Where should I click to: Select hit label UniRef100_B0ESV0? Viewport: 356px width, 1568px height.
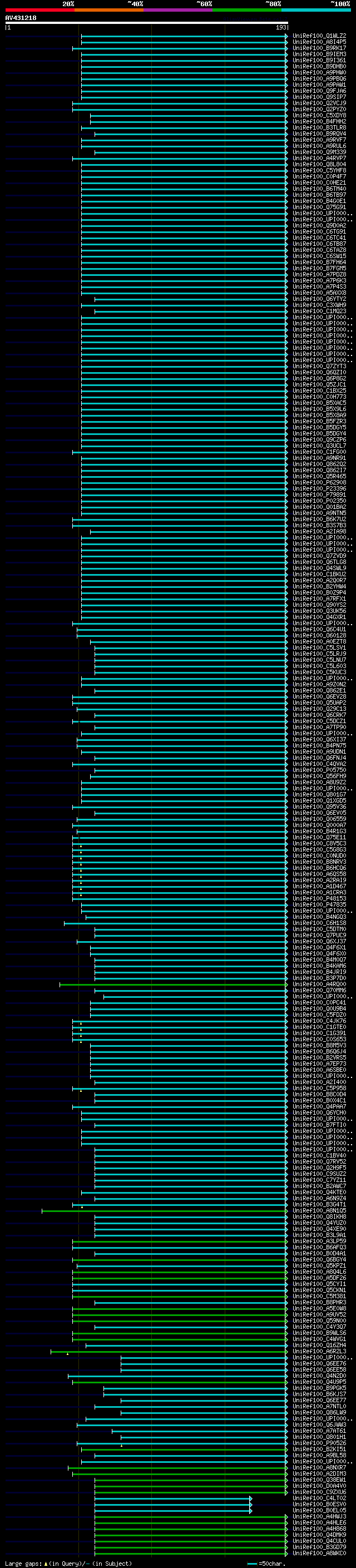pos(319,1505)
